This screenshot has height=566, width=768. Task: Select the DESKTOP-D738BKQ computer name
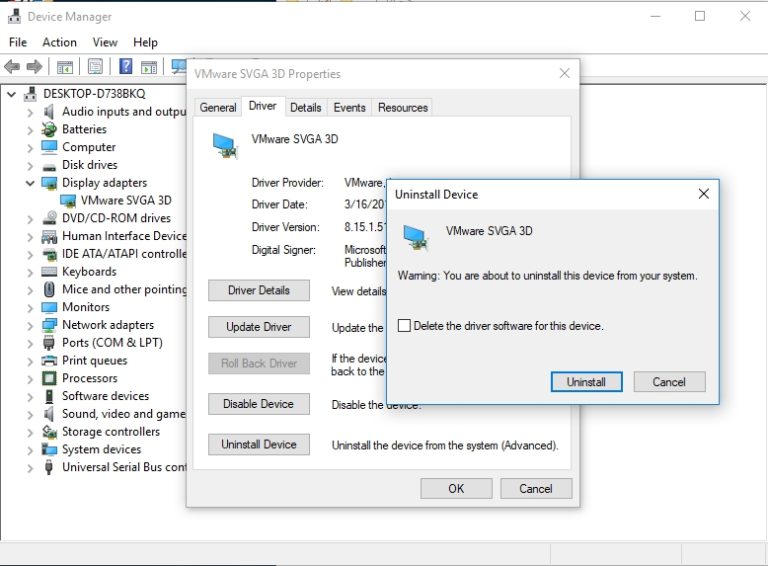click(94, 94)
